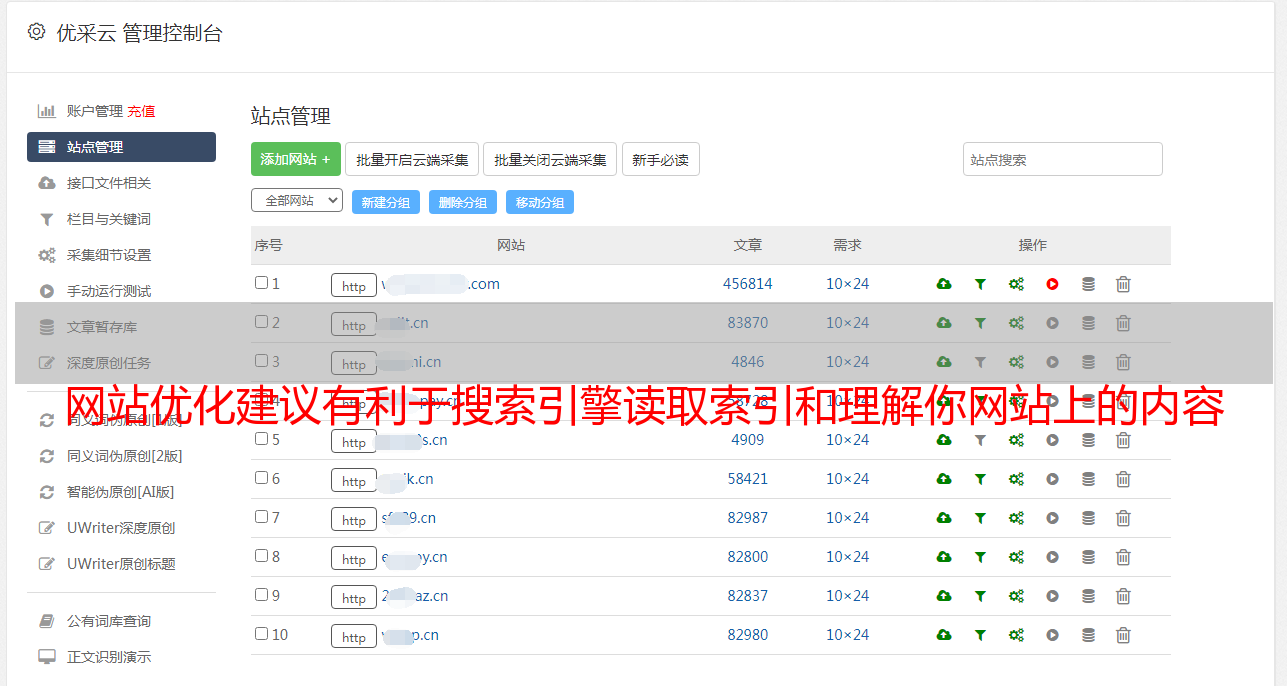Tick the checkbox for row 3
Image resolution: width=1287 pixels, height=686 pixels.
click(x=261, y=361)
